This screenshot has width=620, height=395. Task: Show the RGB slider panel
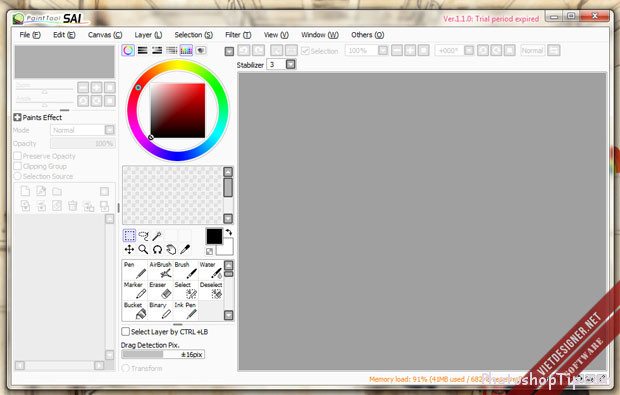point(142,50)
